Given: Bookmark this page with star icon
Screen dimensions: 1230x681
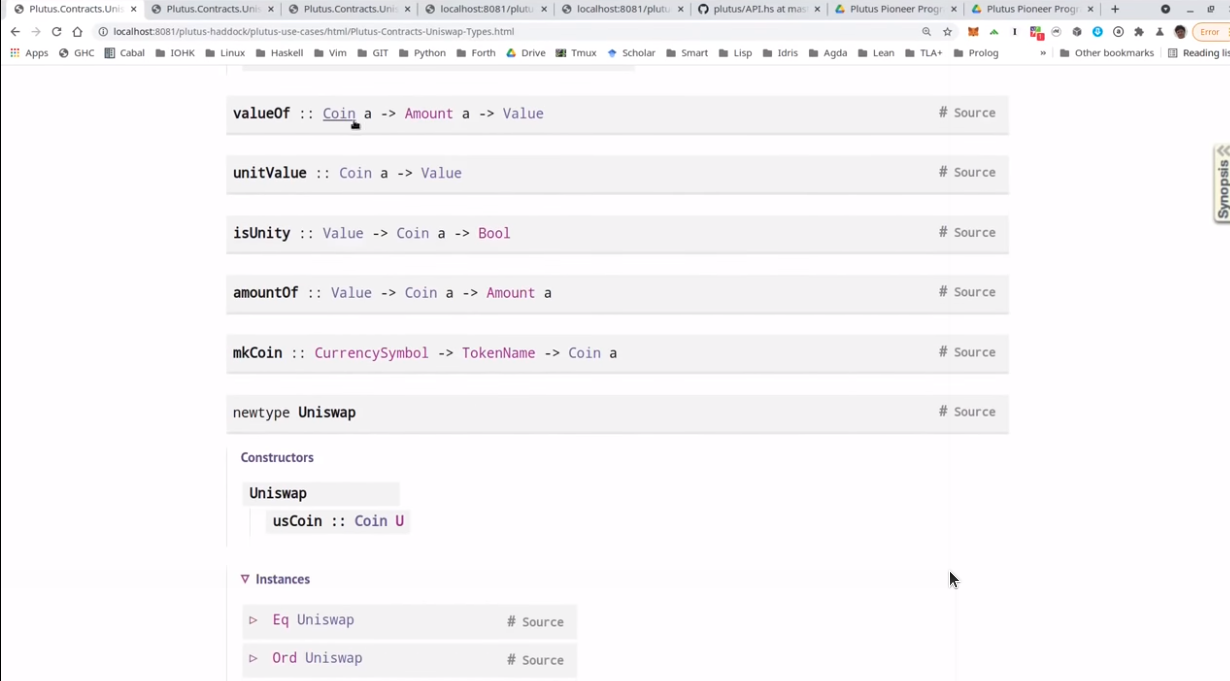Looking at the screenshot, I should click(x=947, y=32).
